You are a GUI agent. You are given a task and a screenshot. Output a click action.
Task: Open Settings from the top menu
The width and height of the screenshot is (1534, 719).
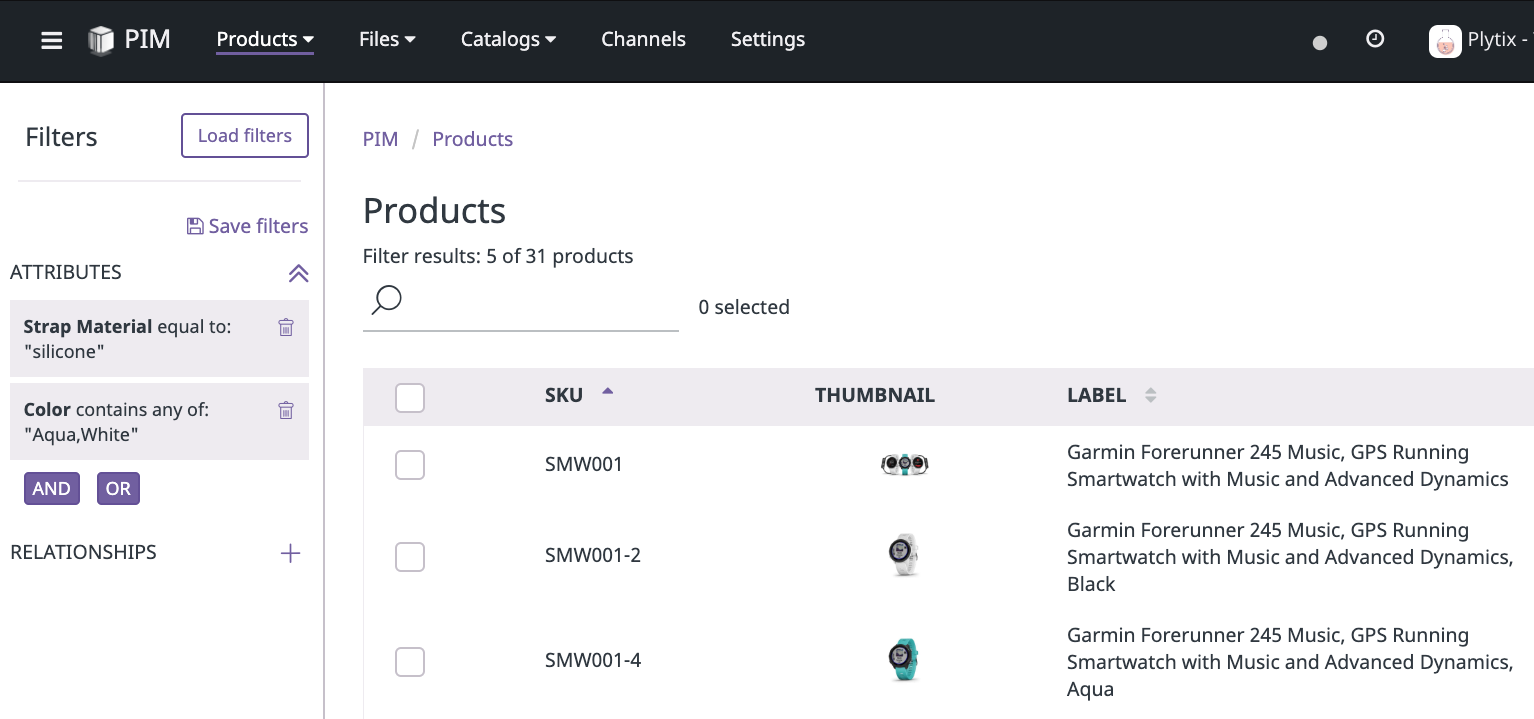coord(767,40)
